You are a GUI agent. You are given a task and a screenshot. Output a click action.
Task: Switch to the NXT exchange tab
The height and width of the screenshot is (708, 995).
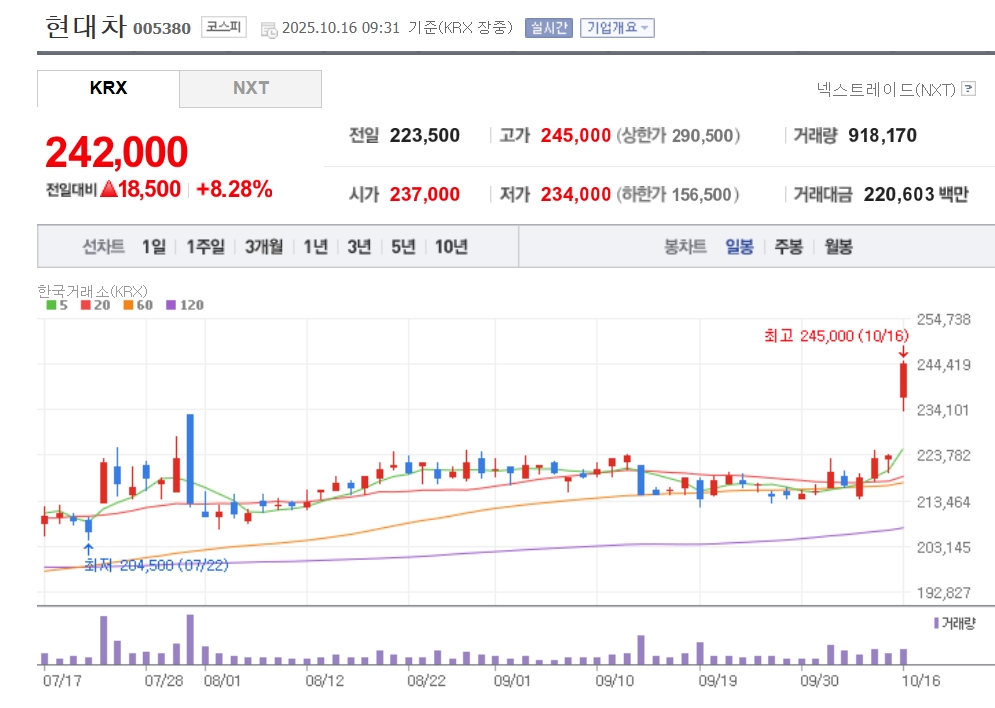coord(251,88)
